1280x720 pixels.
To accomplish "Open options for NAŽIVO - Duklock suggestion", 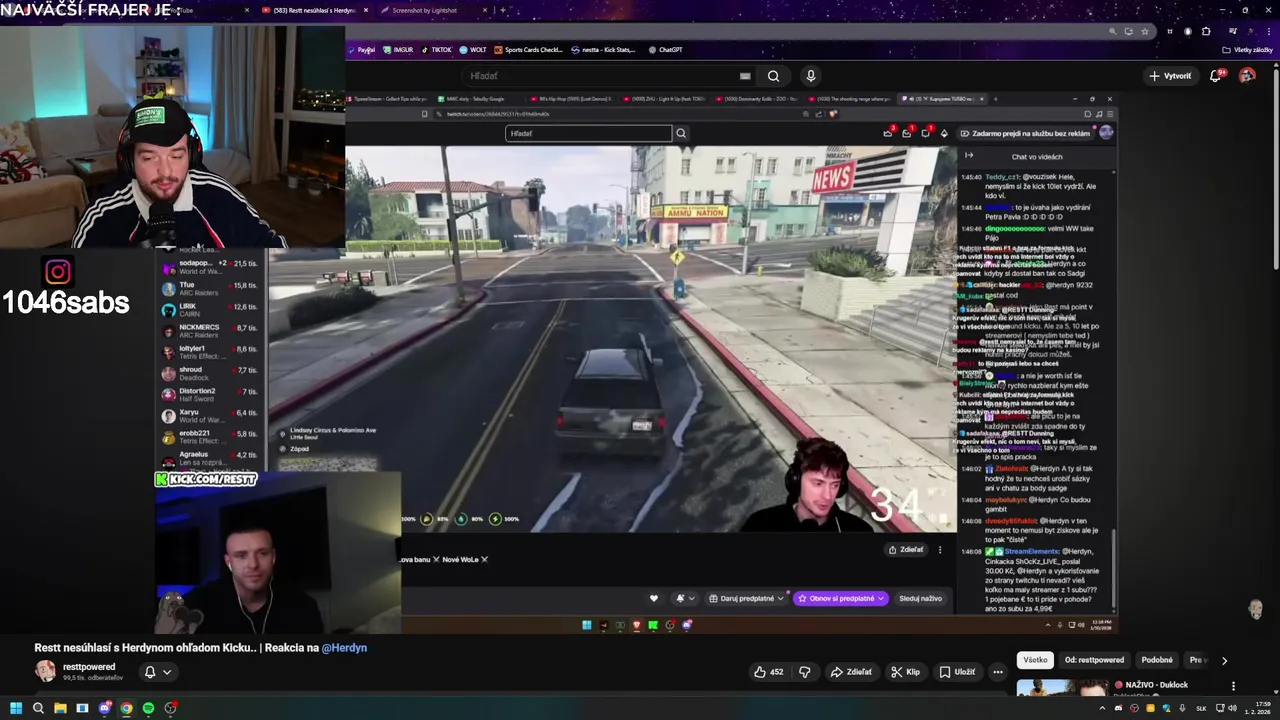I will [1233, 686].
